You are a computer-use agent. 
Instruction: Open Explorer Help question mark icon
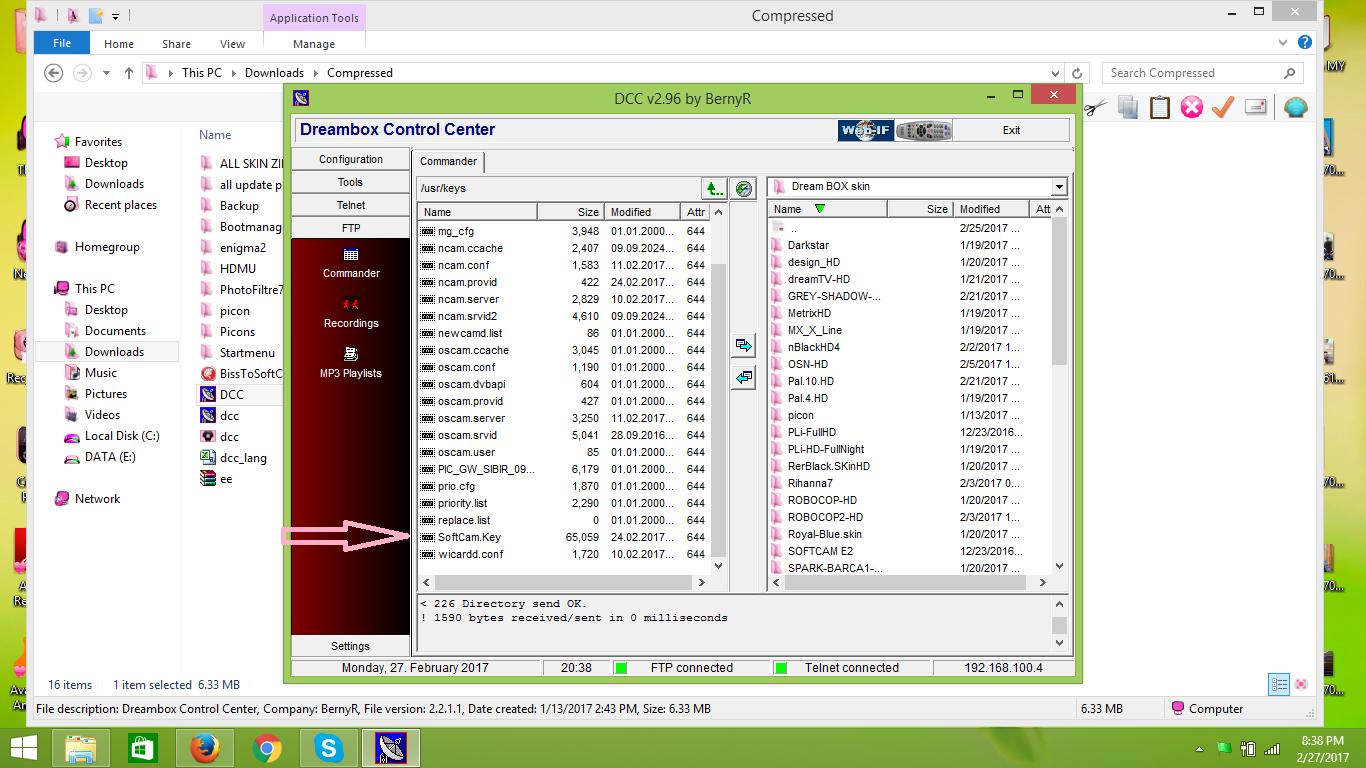pyautogui.click(x=1305, y=43)
